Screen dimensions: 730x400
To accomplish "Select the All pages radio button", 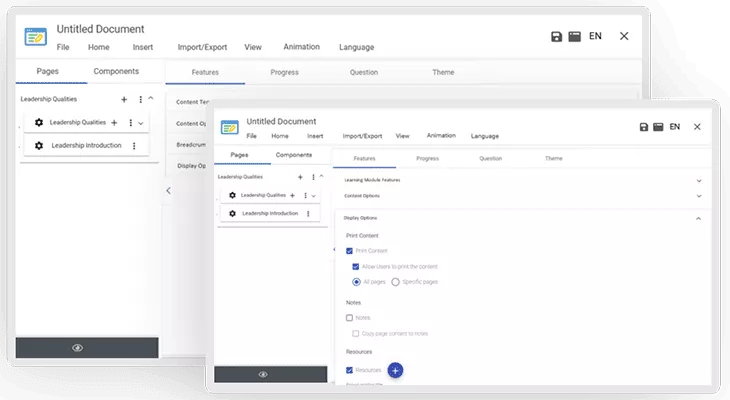I will click(x=356, y=282).
